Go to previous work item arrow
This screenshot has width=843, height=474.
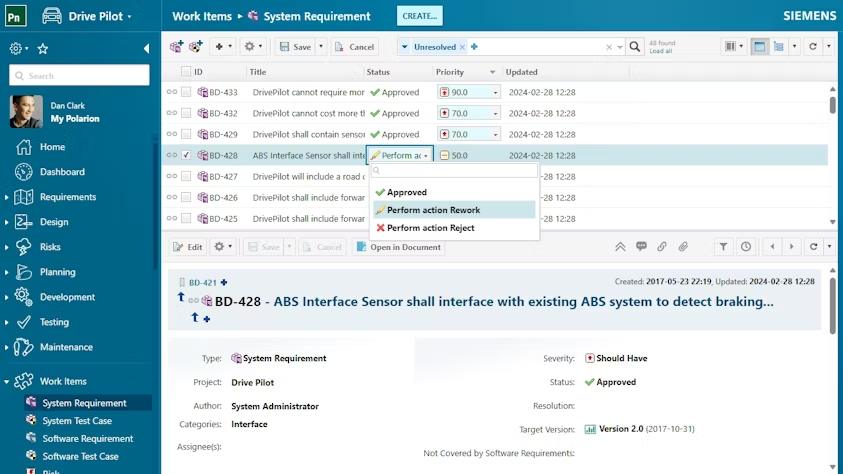coord(772,247)
